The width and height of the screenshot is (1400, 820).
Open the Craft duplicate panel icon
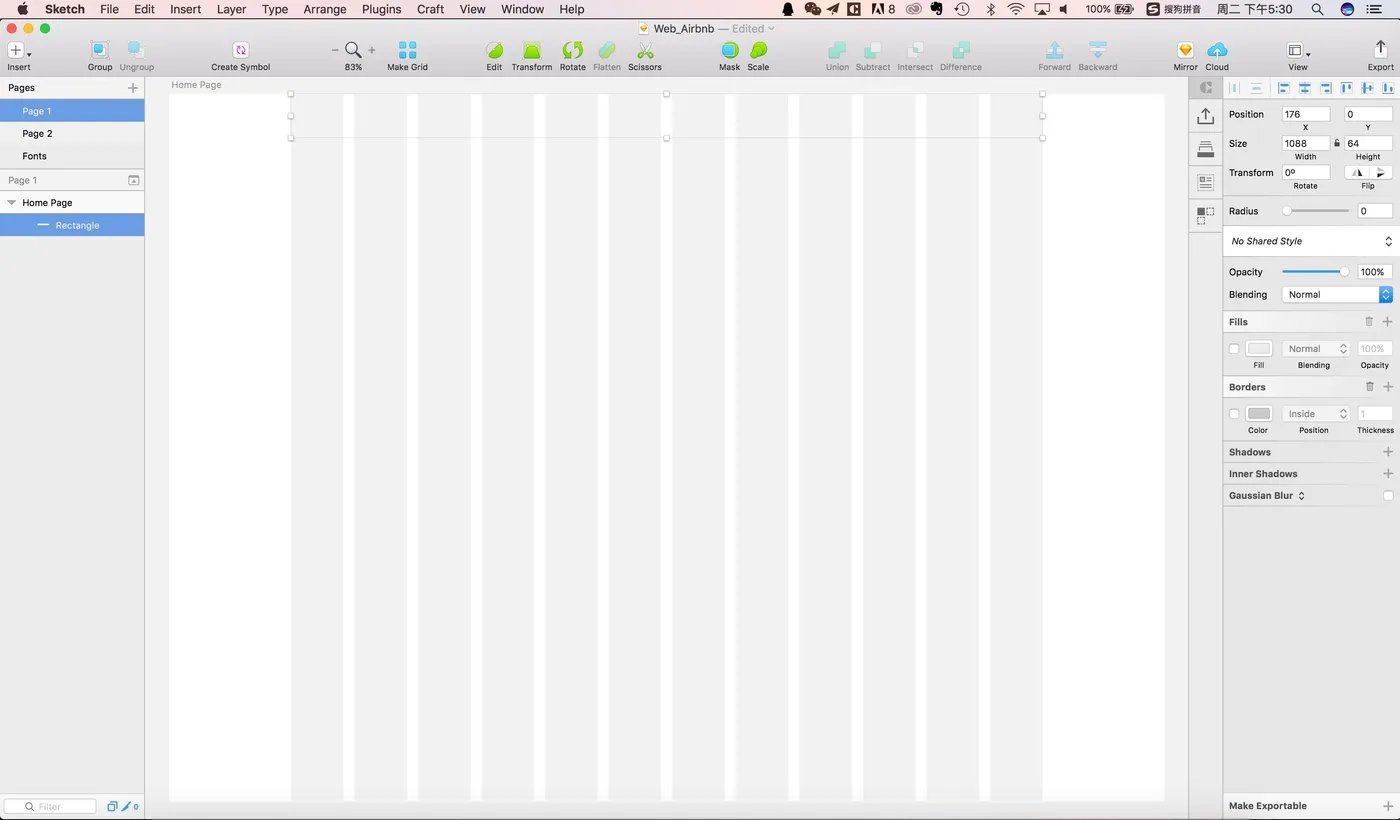[x=1206, y=214]
